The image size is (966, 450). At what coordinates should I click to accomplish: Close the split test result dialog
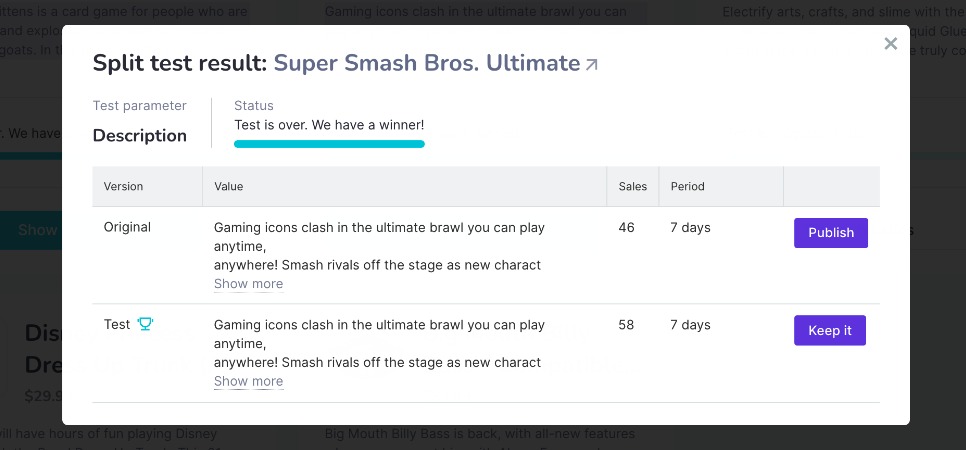(x=890, y=43)
